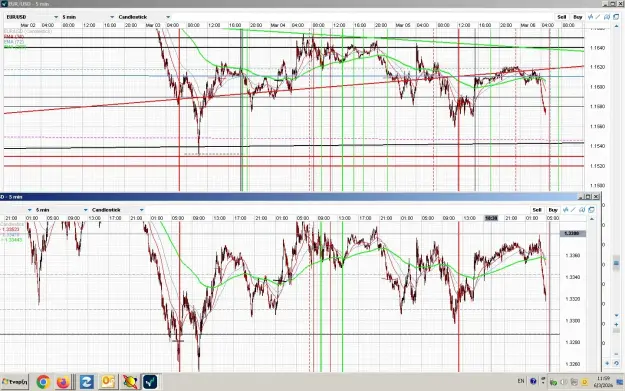Click the yellow tray icon beside the clock

(585, 383)
